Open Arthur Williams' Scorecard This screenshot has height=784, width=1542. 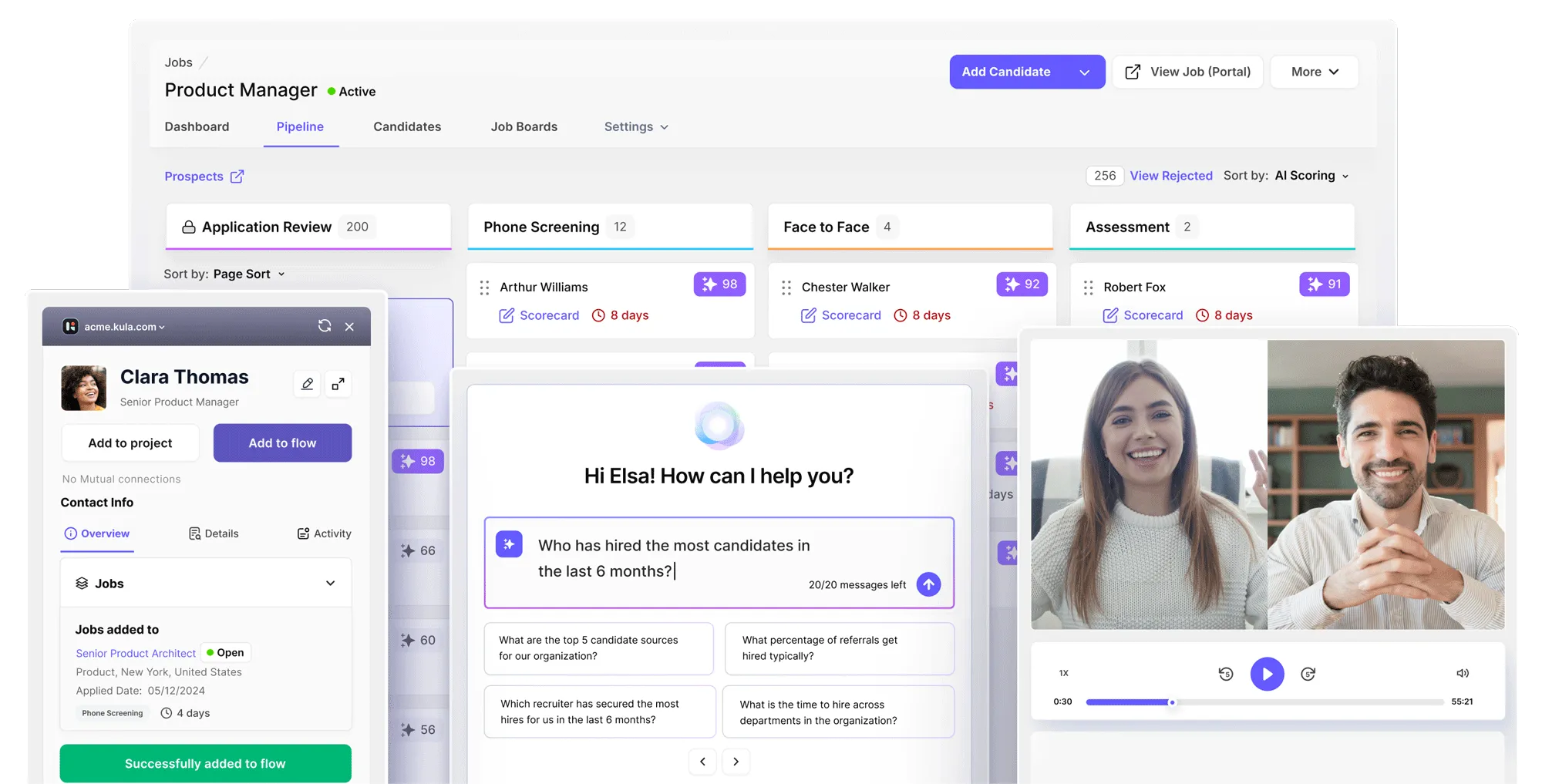point(539,315)
